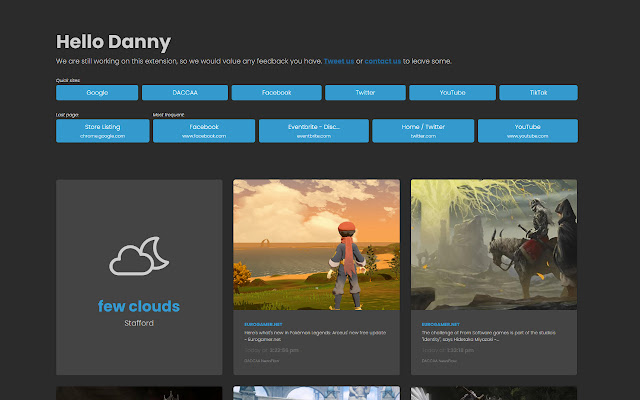Screen dimensions: 640x400
Task: Click EUROGAMER.NET source on the From Software card
Action: click(x=441, y=324)
